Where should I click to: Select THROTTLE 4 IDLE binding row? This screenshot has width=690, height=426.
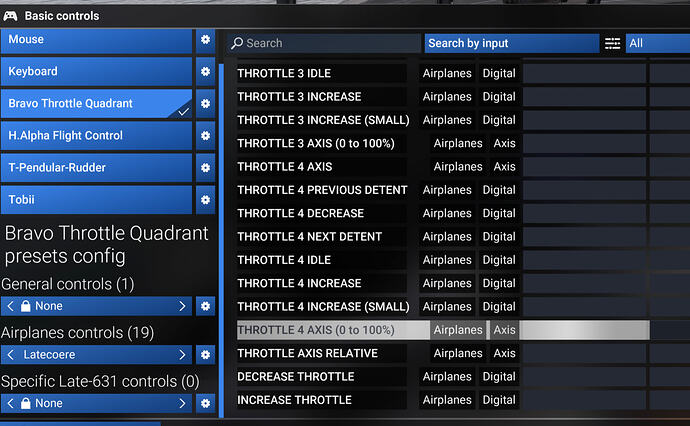(x=322, y=260)
